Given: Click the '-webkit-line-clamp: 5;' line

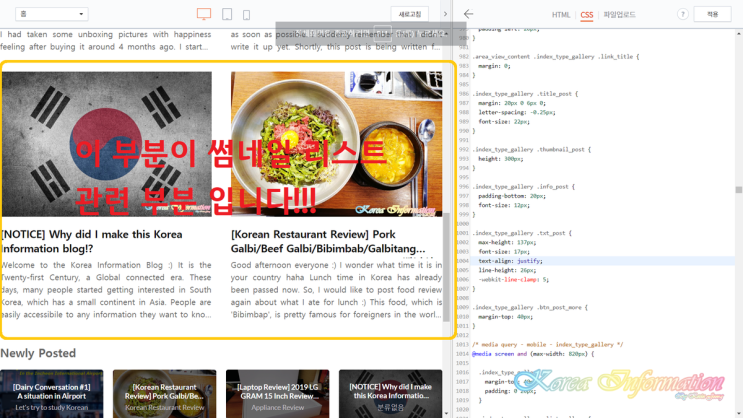Looking at the screenshot, I should (514, 280).
